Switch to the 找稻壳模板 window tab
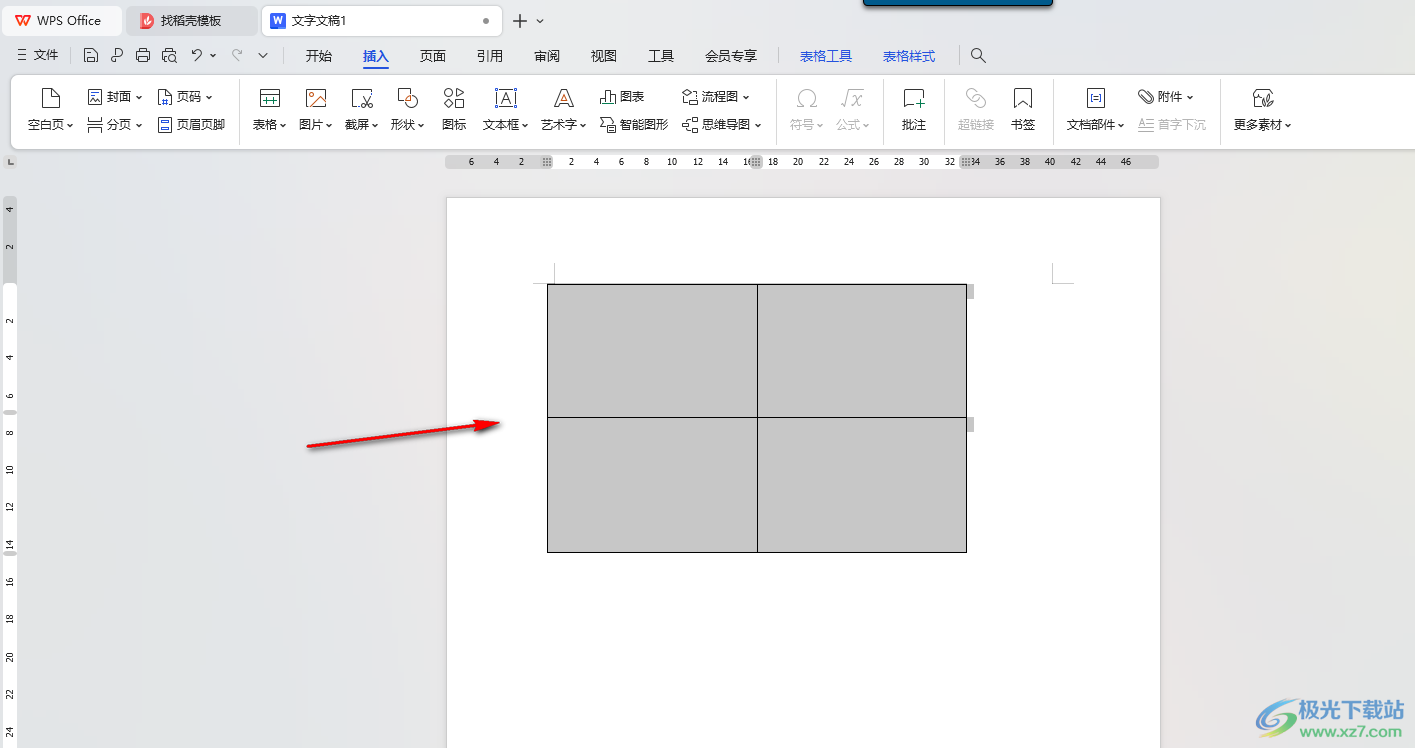The width and height of the screenshot is (1415, 748). pyautogui.click(x=191, y=21)
